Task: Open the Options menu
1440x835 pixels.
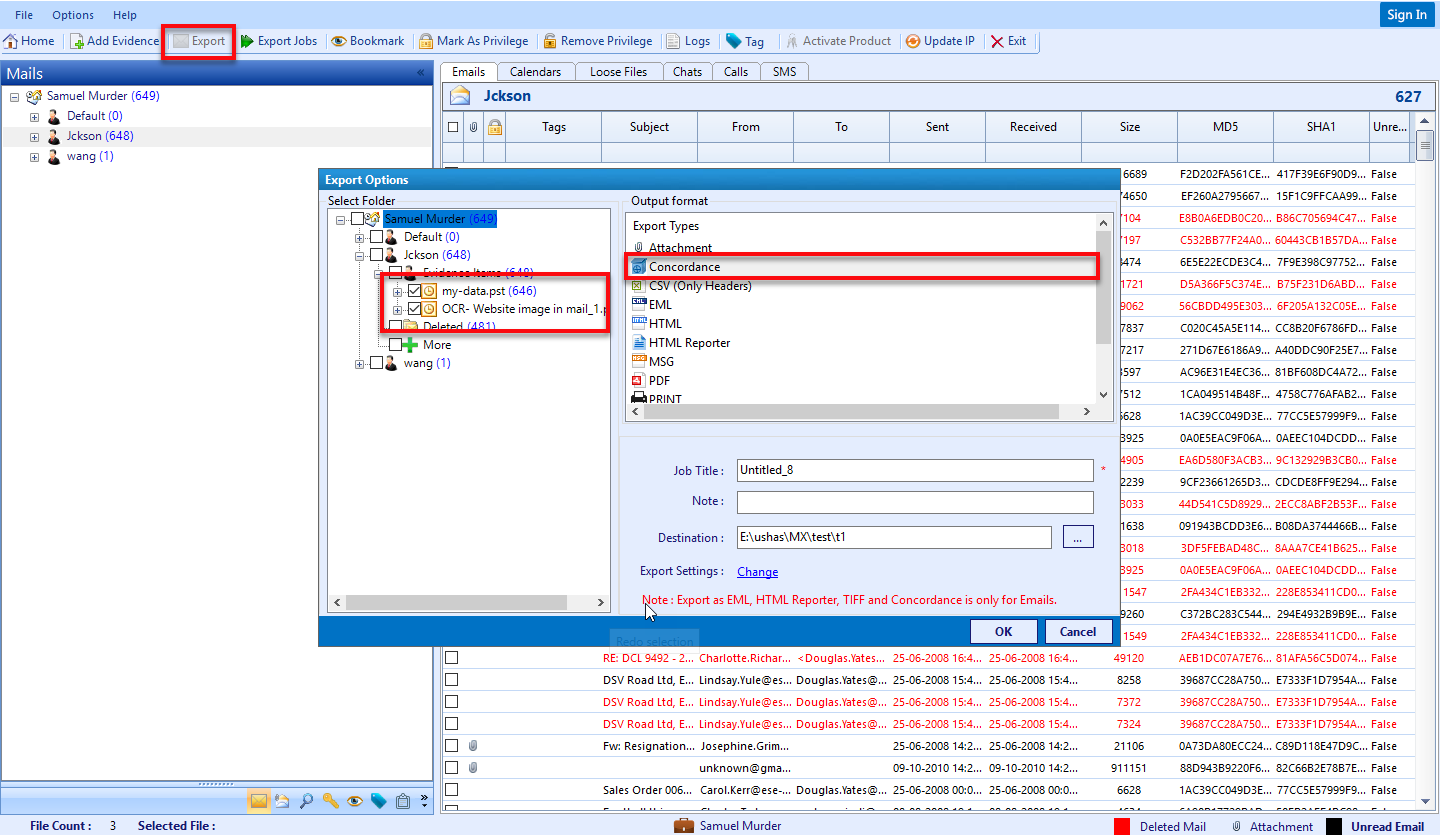Action: pos(71,14)
